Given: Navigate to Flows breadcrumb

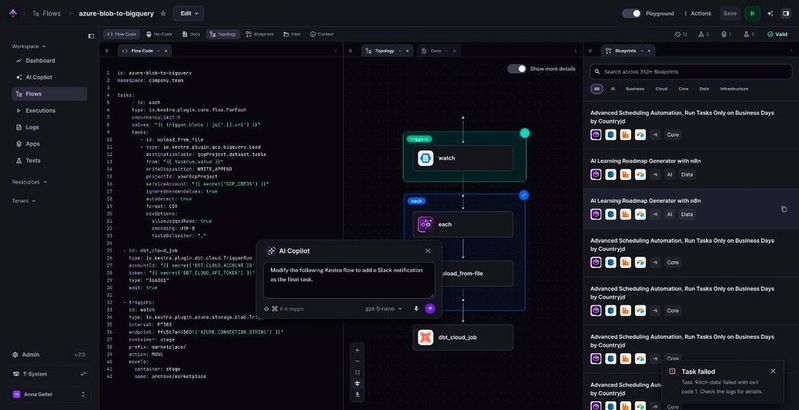Looking at the screenshot, I should click(46, 14).
